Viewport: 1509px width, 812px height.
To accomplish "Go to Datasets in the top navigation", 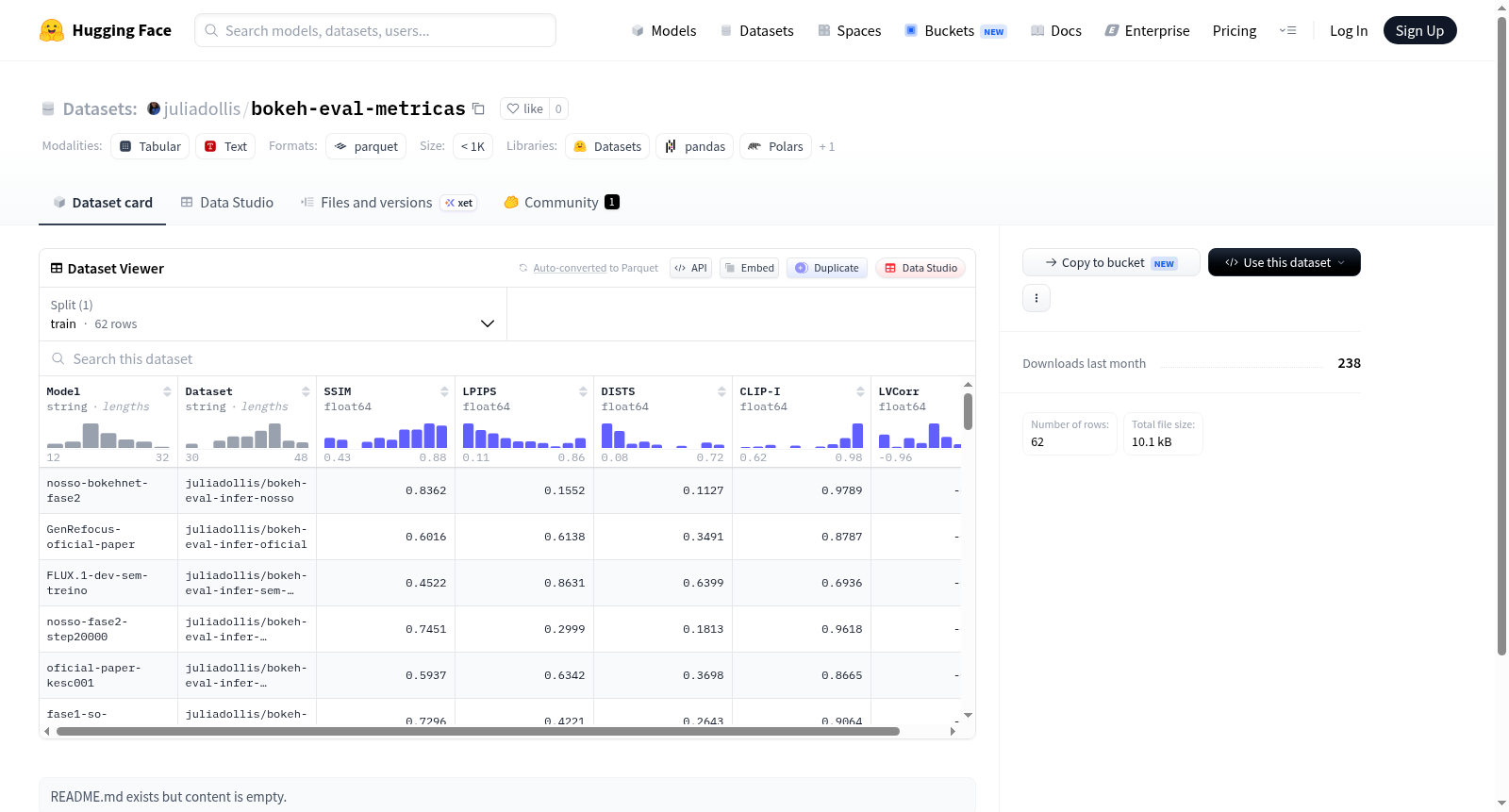I will click(x=756, y=30).
